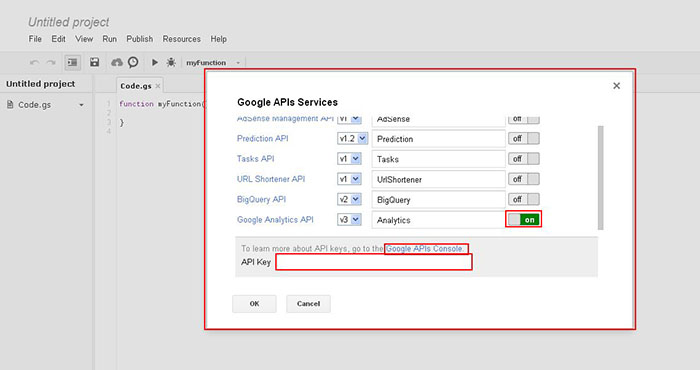Select Code.gs in the file sidebar
Viewport: 700px width, 370px height.
pyautogui.click(x=34, y=105)
